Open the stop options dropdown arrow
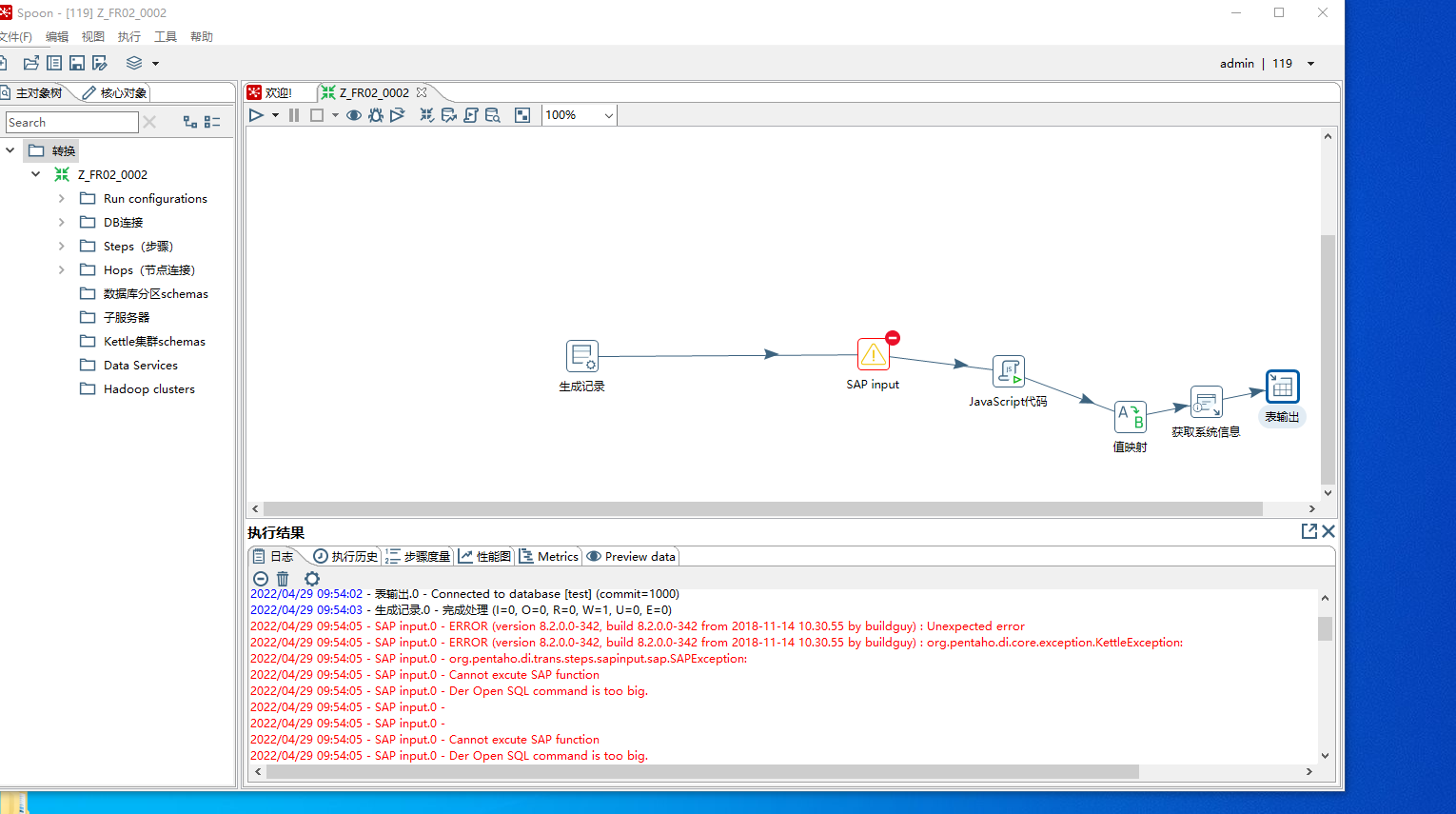Viewport: 1456px width, 814px height. pyautogui.click(x=335, y=115)
